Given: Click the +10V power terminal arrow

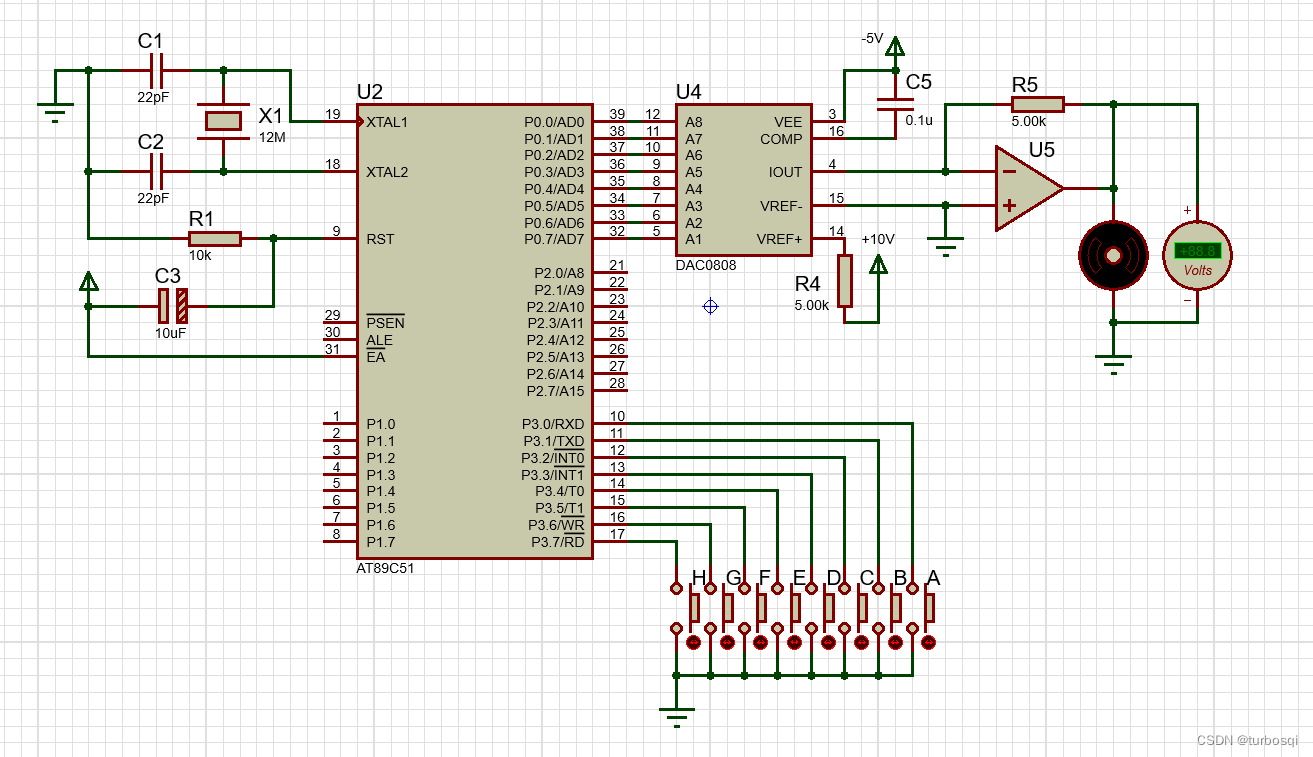Looking at the screenshot, I should pyautogui.click(x=878, y=265).
